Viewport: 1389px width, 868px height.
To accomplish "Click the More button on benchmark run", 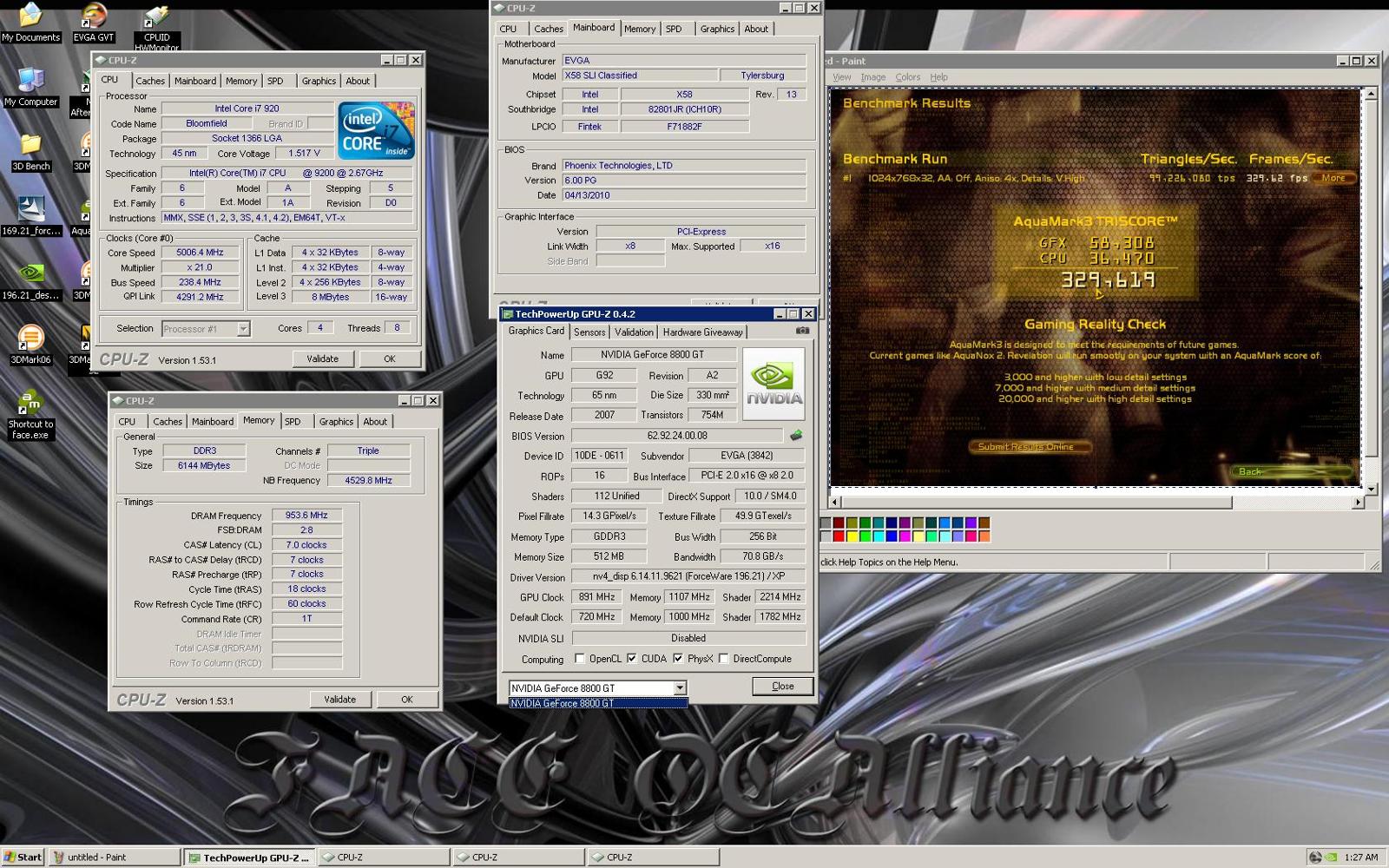I will 1333,178.
